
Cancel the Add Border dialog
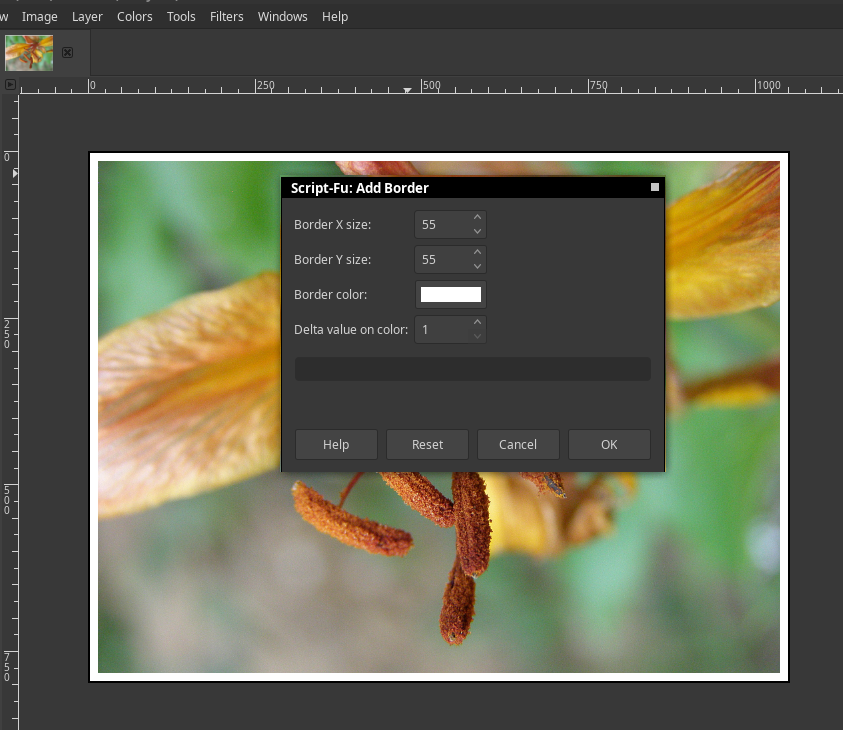tap(518, 444)
